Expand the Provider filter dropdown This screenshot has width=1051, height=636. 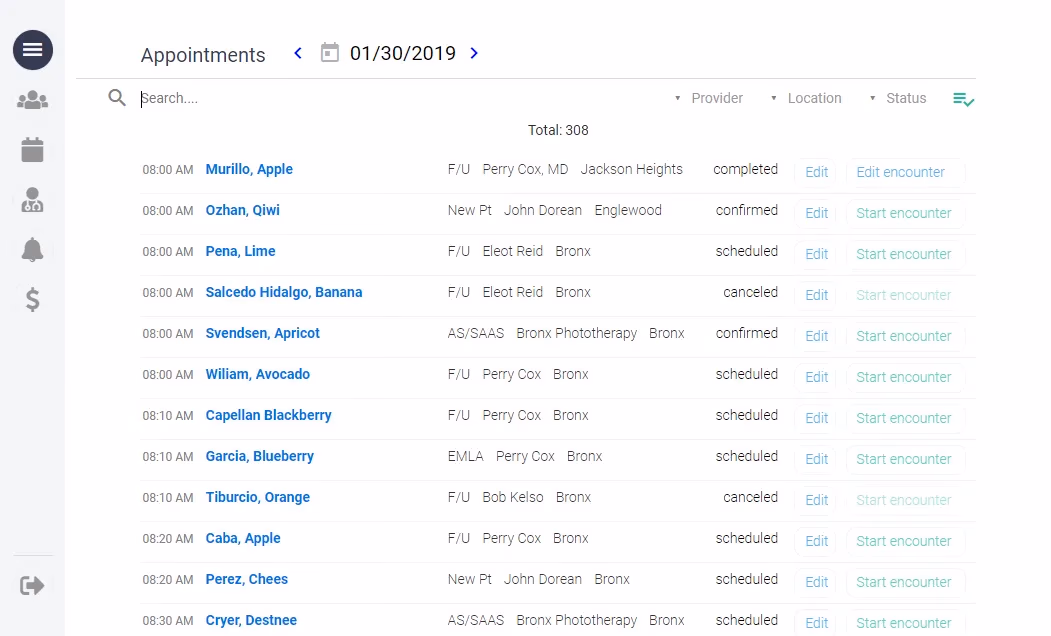pos(709,98)
